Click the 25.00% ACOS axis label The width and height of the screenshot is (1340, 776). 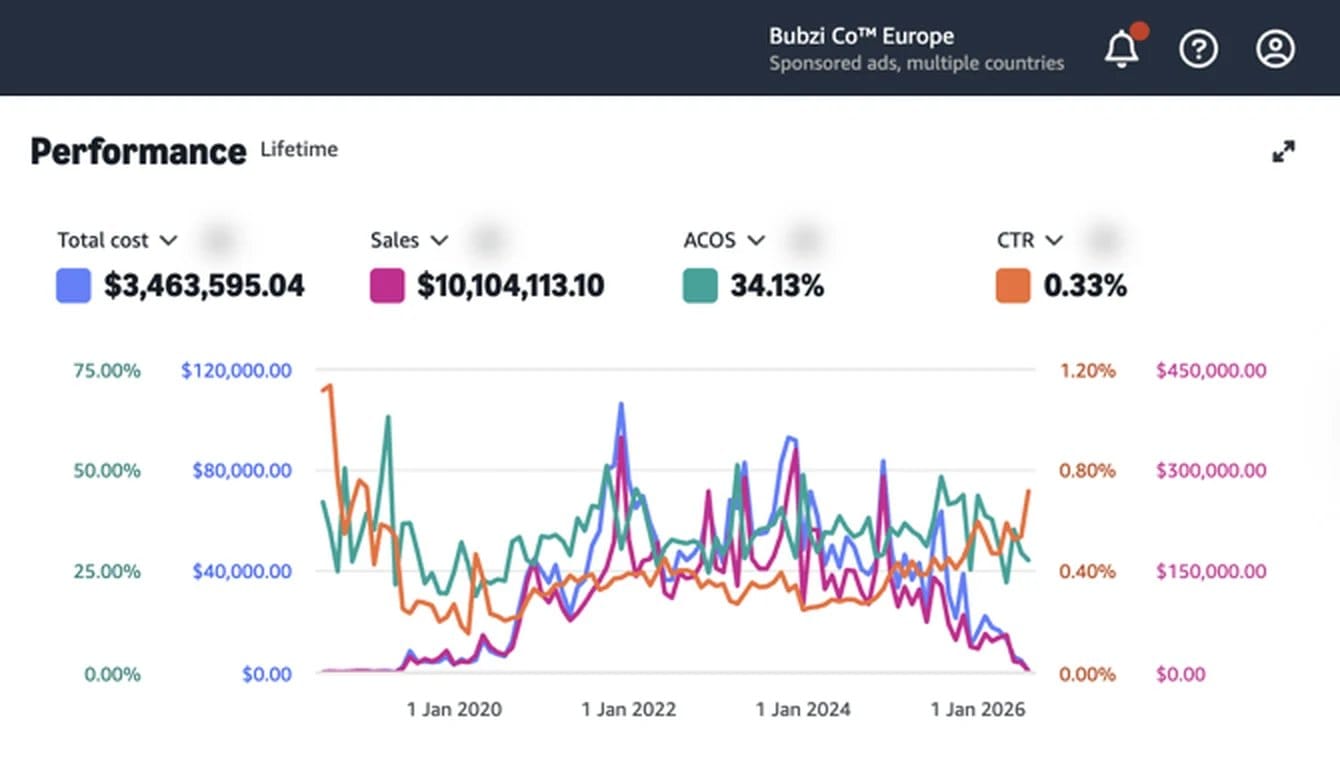[107, 571]
